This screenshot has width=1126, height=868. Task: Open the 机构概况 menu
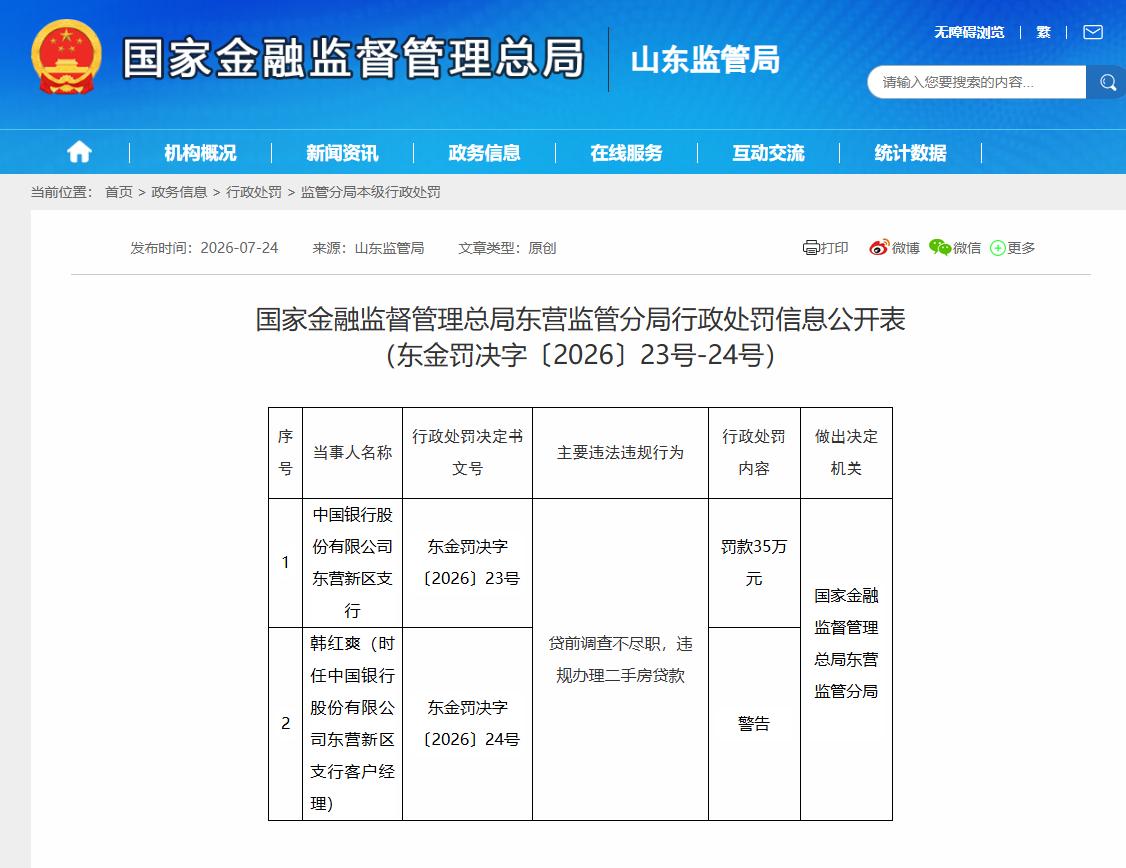[200, 153]
